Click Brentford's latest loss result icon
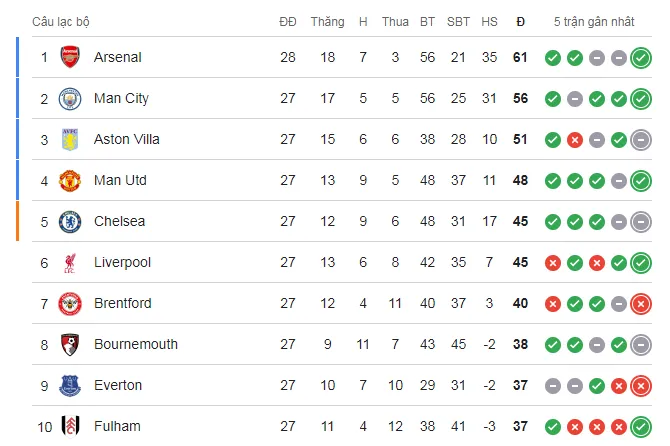 [641, 303]
